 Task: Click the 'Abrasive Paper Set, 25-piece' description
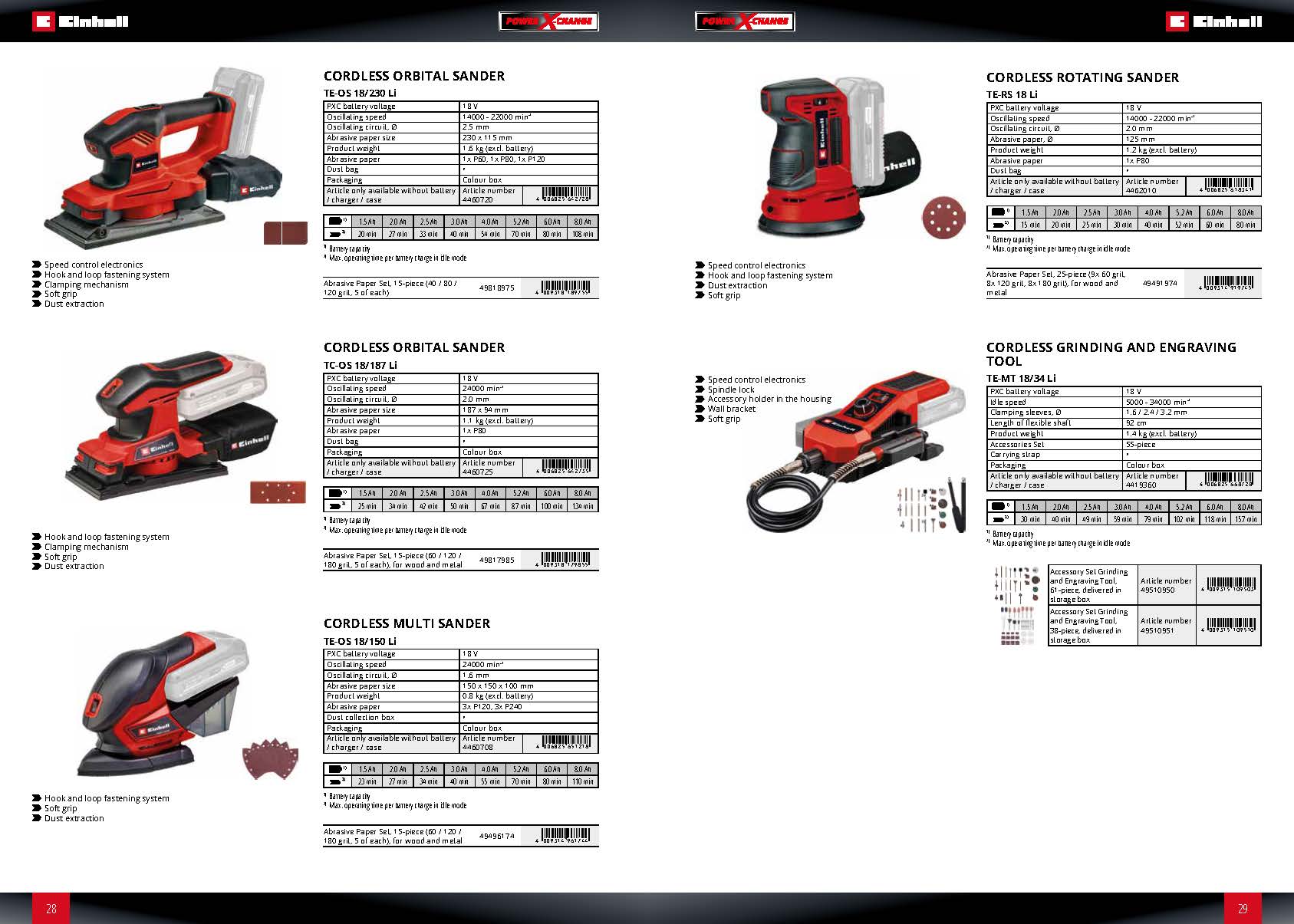coord(1056,283)
